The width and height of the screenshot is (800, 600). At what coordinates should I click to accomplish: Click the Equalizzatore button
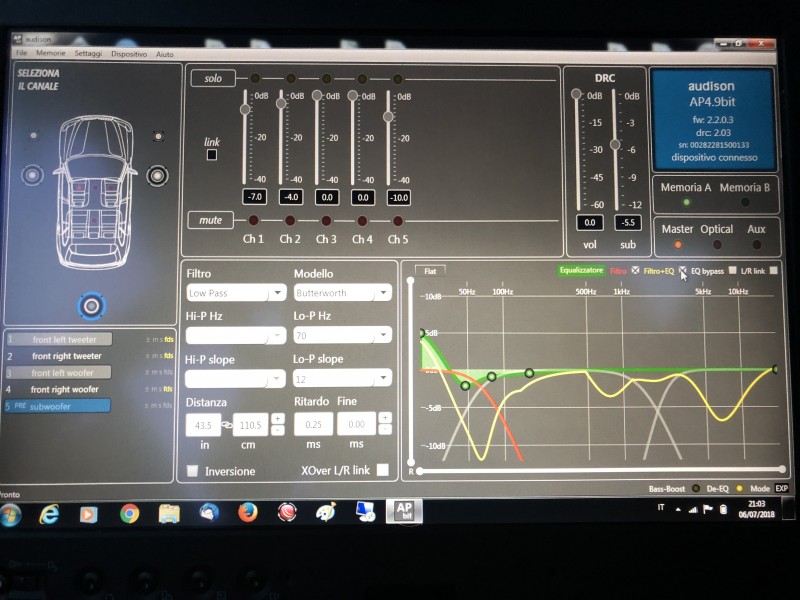coord(581,270)
